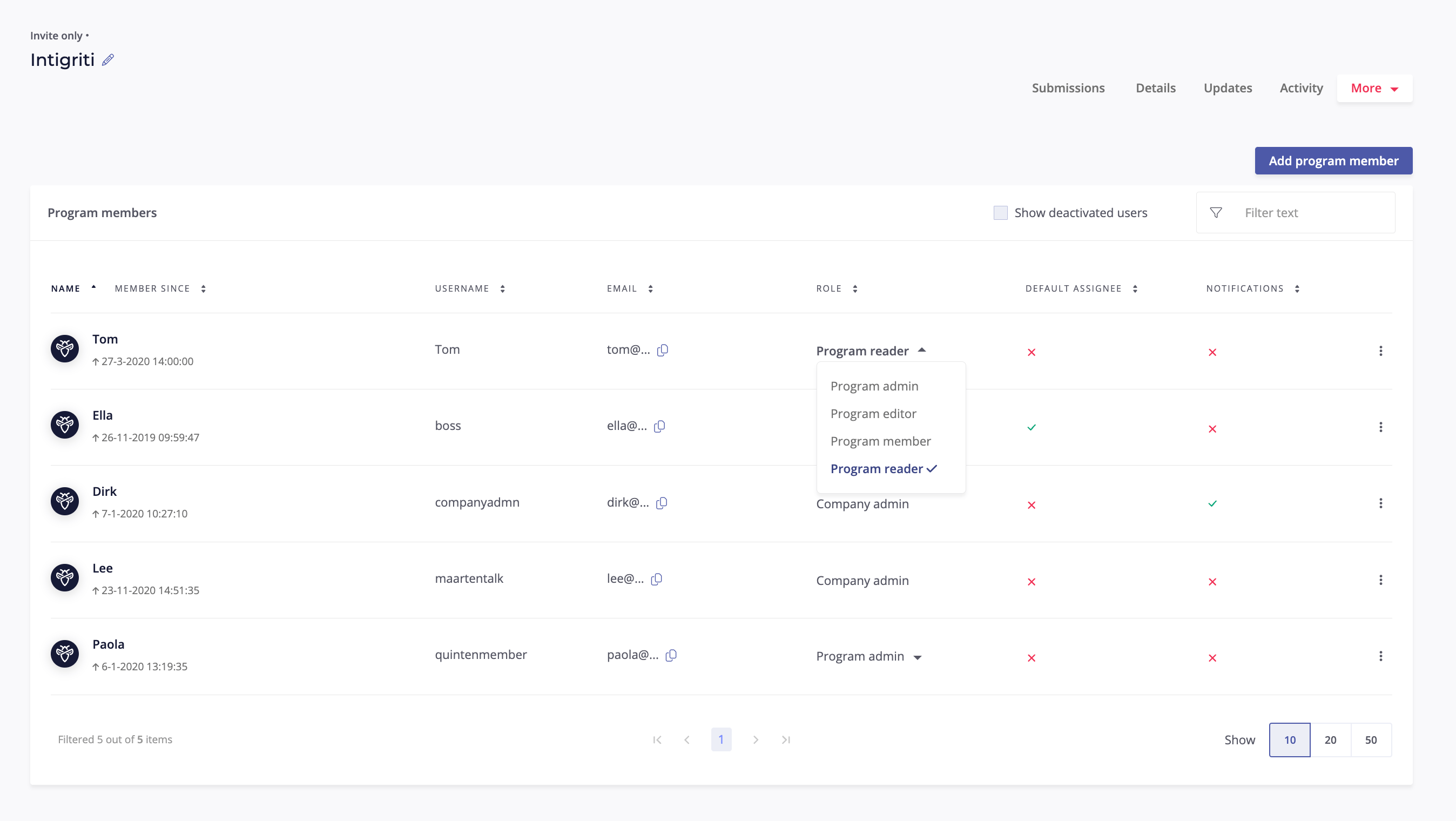The image size is (1456, 821).
Task: Open the three-dot menu for Ella
Action: tap(1381, 427)
